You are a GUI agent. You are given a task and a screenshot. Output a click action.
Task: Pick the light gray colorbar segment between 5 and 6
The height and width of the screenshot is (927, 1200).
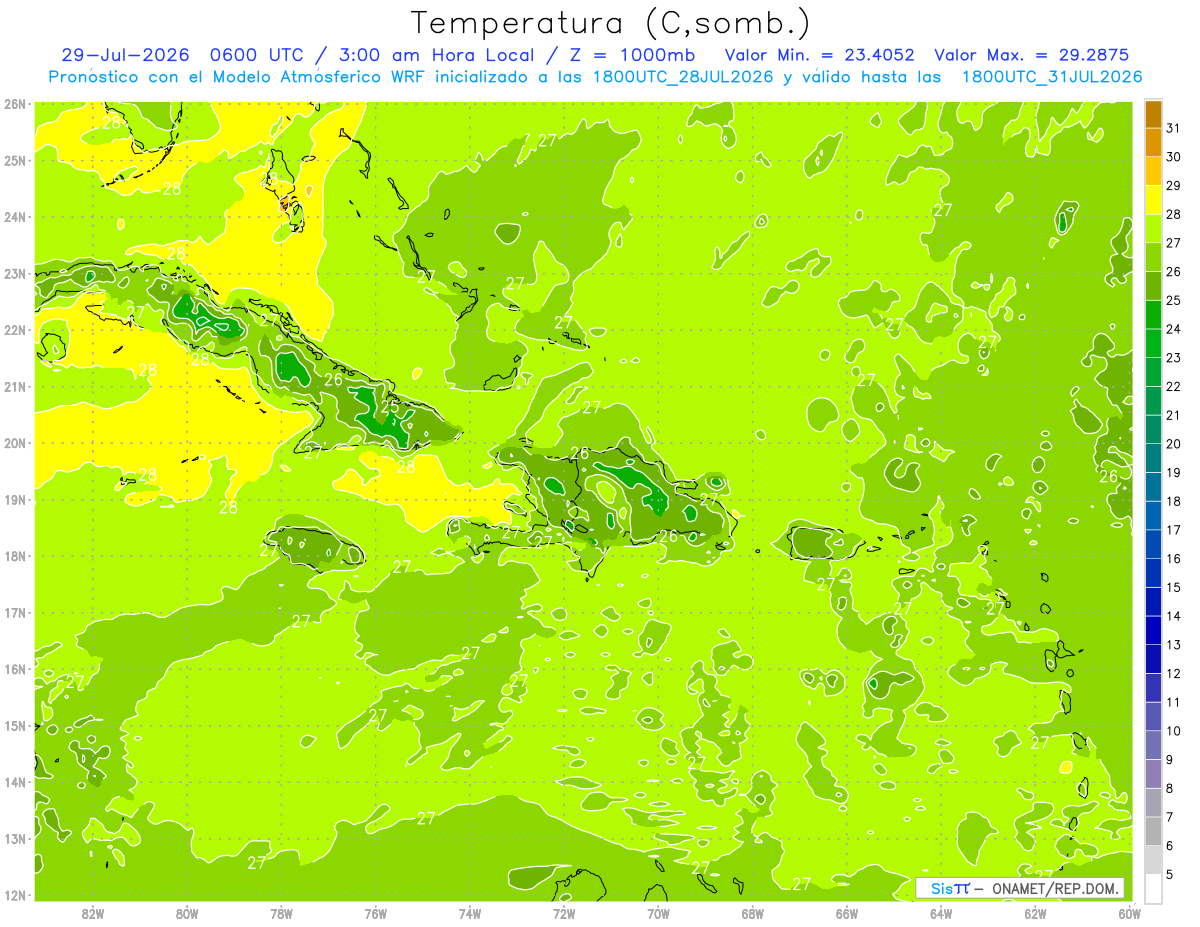click(1153, 860)
